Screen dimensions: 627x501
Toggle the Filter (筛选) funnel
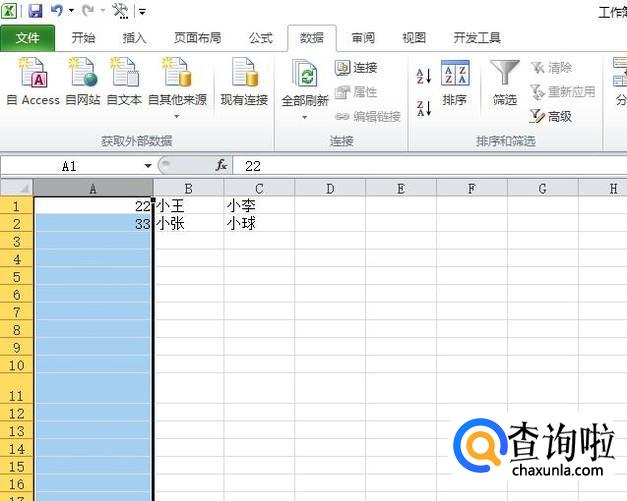tap(505, 83)
